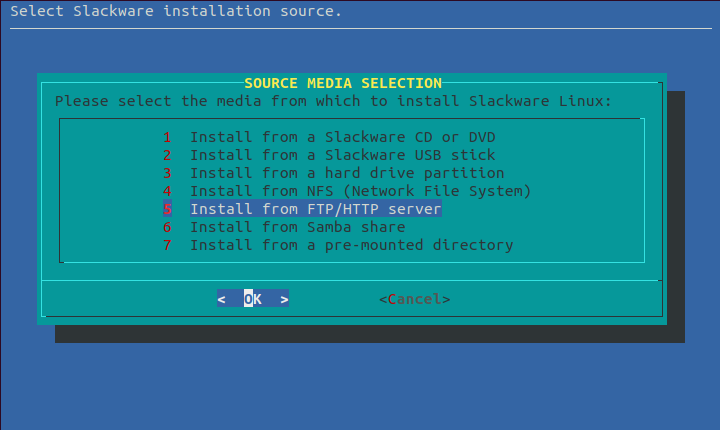Click the SOURCE MEDIA SELECTION dialog title
The width and height of the screenshot is (720, 430).
pyautogui.click(x=343, y=83)
